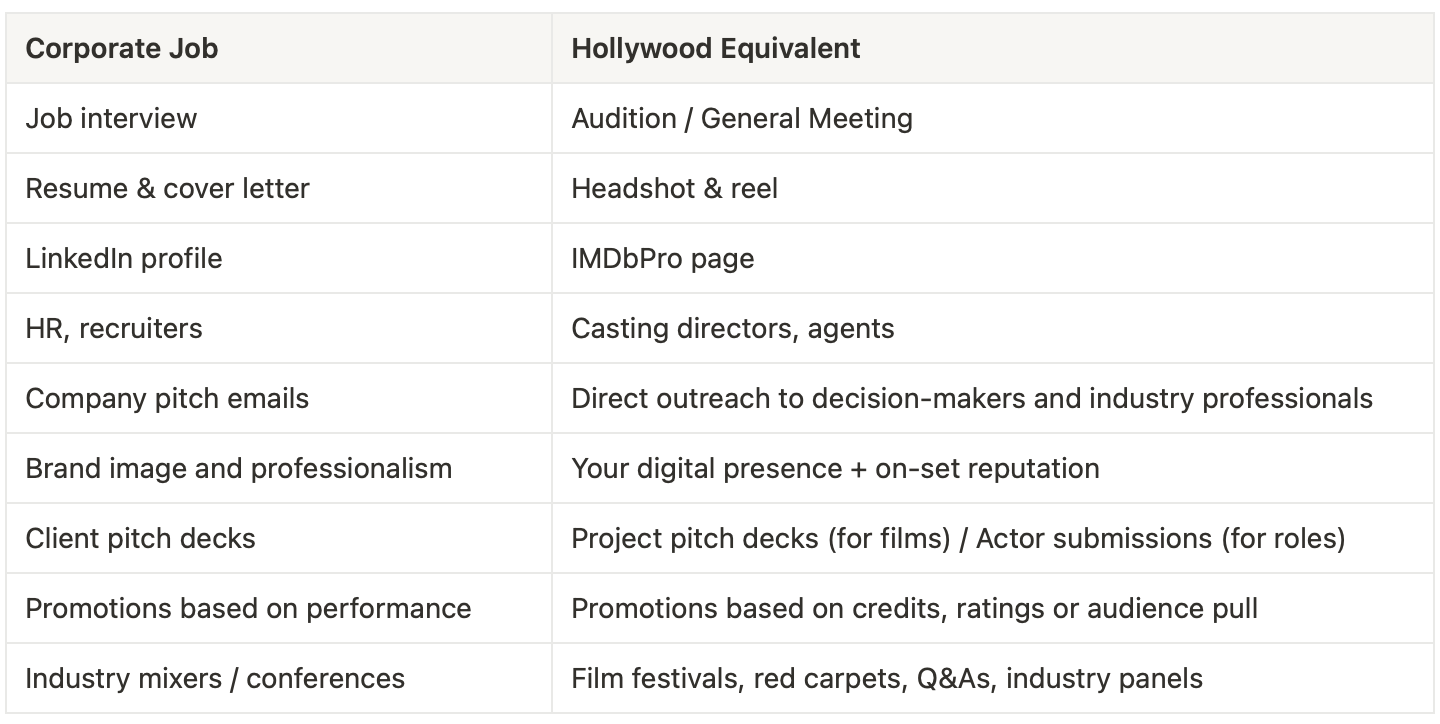
Task: Click the "Audition / General Meeting" cell
Action: 742,118
